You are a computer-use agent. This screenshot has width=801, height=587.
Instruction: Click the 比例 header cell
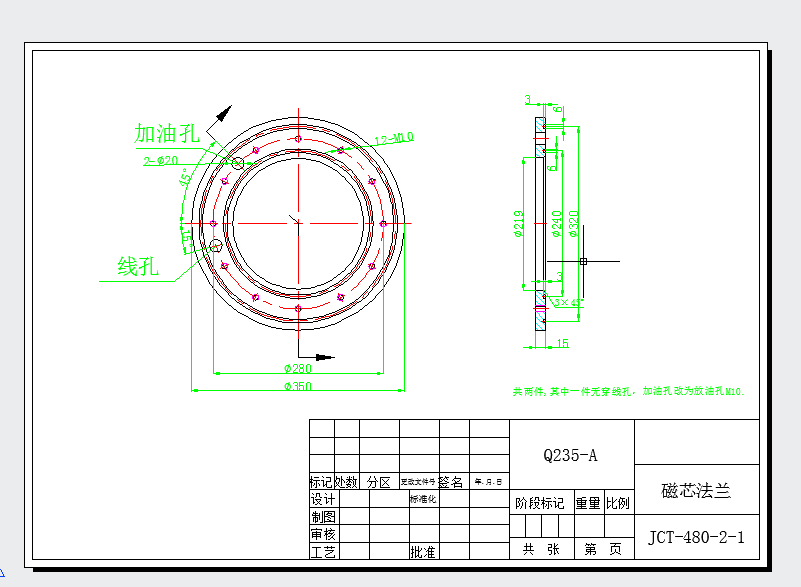pos(618,503)
